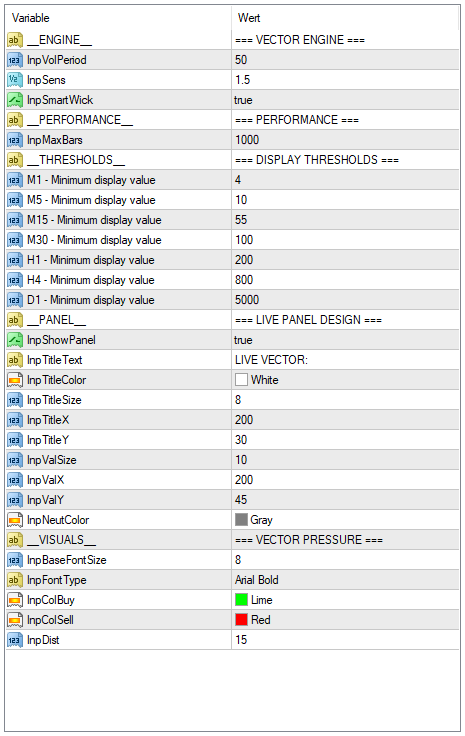Select the '=== LIVE PANEL DESIGN ===' value
This screenshot has width=465, height=736.
tap(308, 320)
